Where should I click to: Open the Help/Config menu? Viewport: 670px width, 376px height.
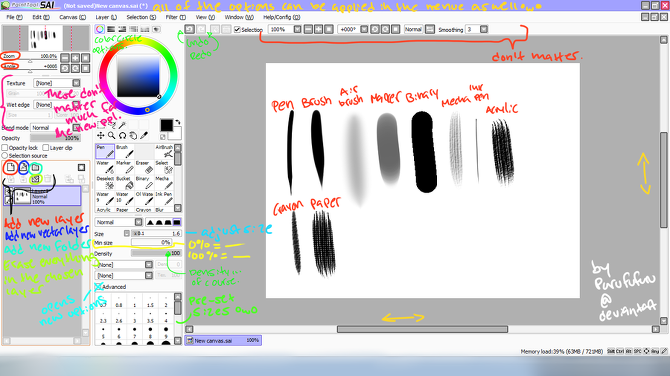[x=282, y=17]
